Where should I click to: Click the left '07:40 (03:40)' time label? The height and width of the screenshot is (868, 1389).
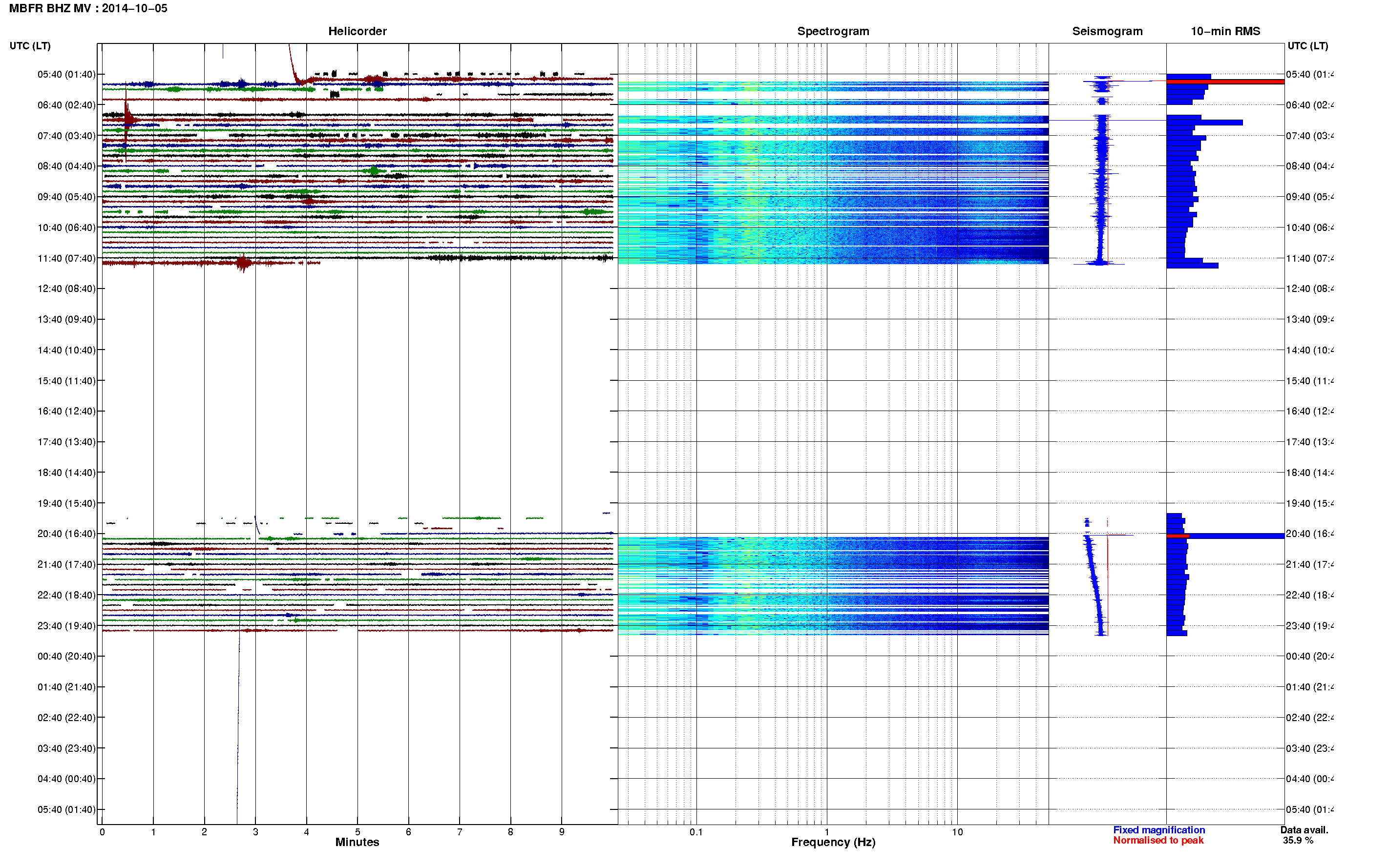pyautogui.click(x=66, y=136)
